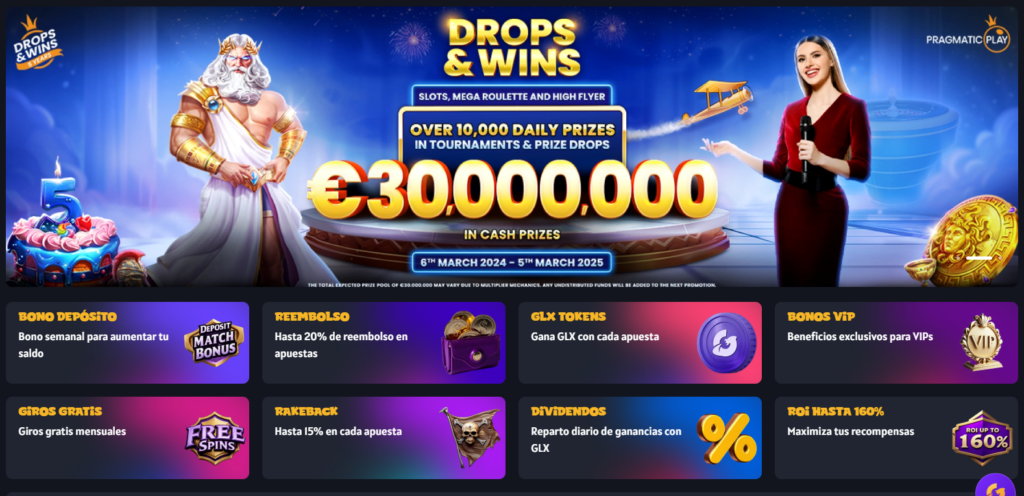Viewport: 1024px width, 496px height.
Task: Click the golden percent sign icon
Action: coord(727,437)
